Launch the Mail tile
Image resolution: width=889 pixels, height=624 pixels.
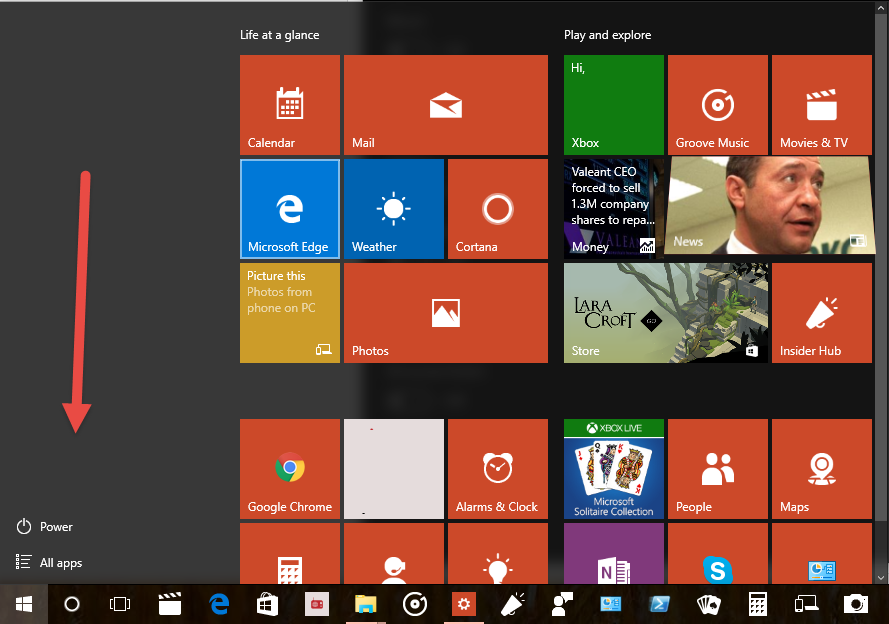[x=446, y=105]
